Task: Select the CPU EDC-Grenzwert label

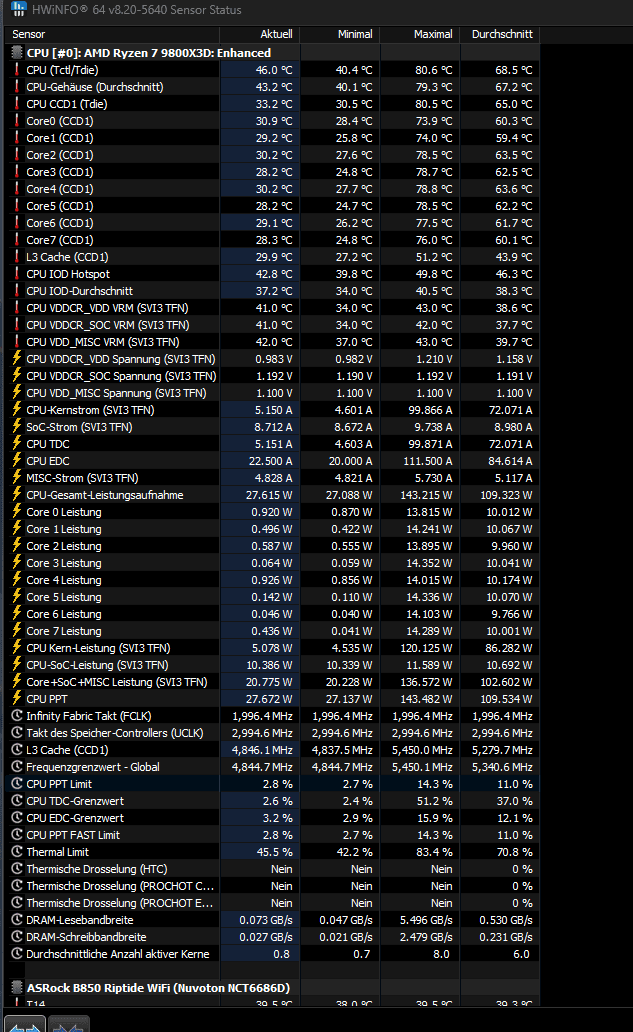Action: pyautogui.click(x=75, y=817)
